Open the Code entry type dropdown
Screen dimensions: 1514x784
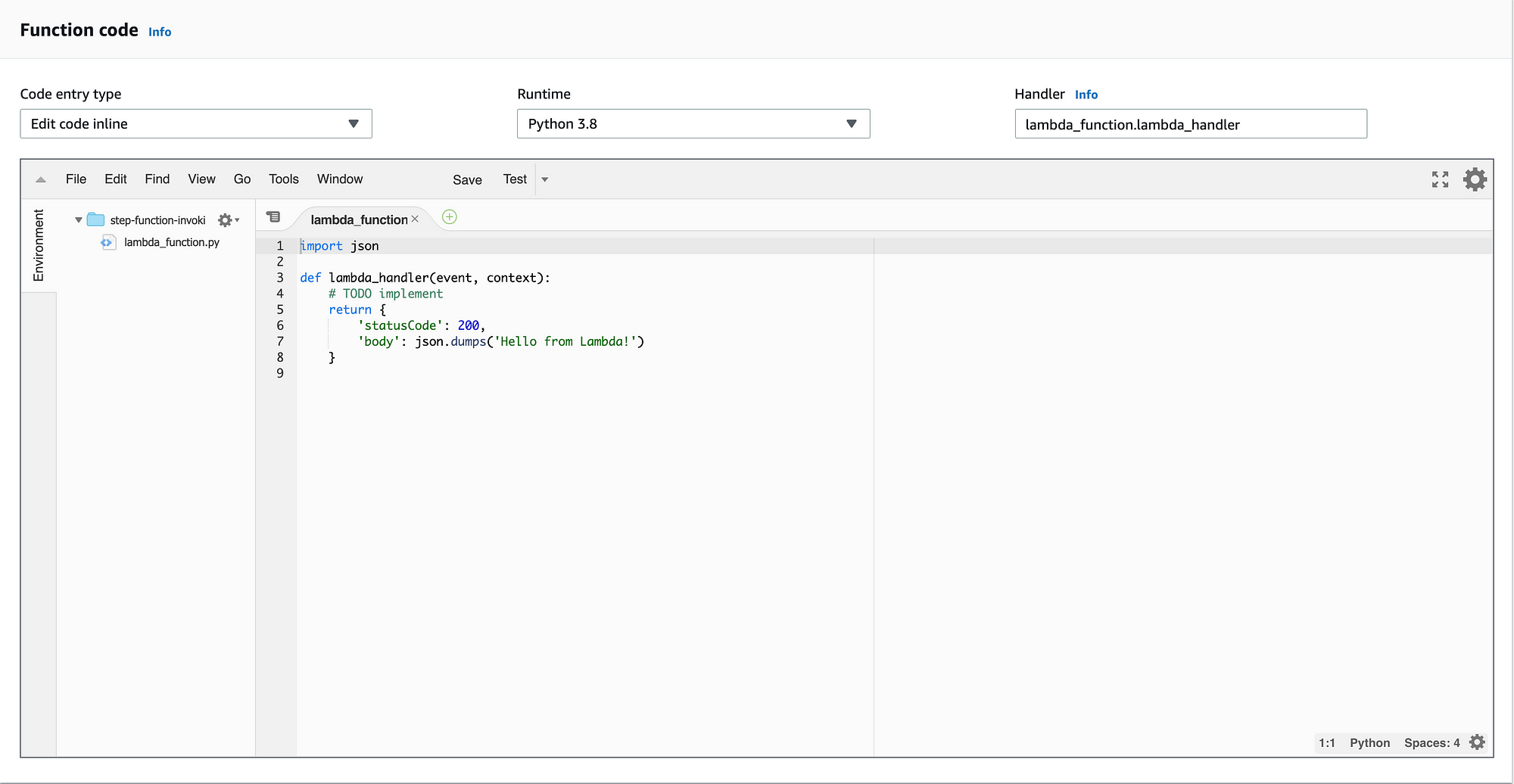pyautogui.click(x=196, y=123)
